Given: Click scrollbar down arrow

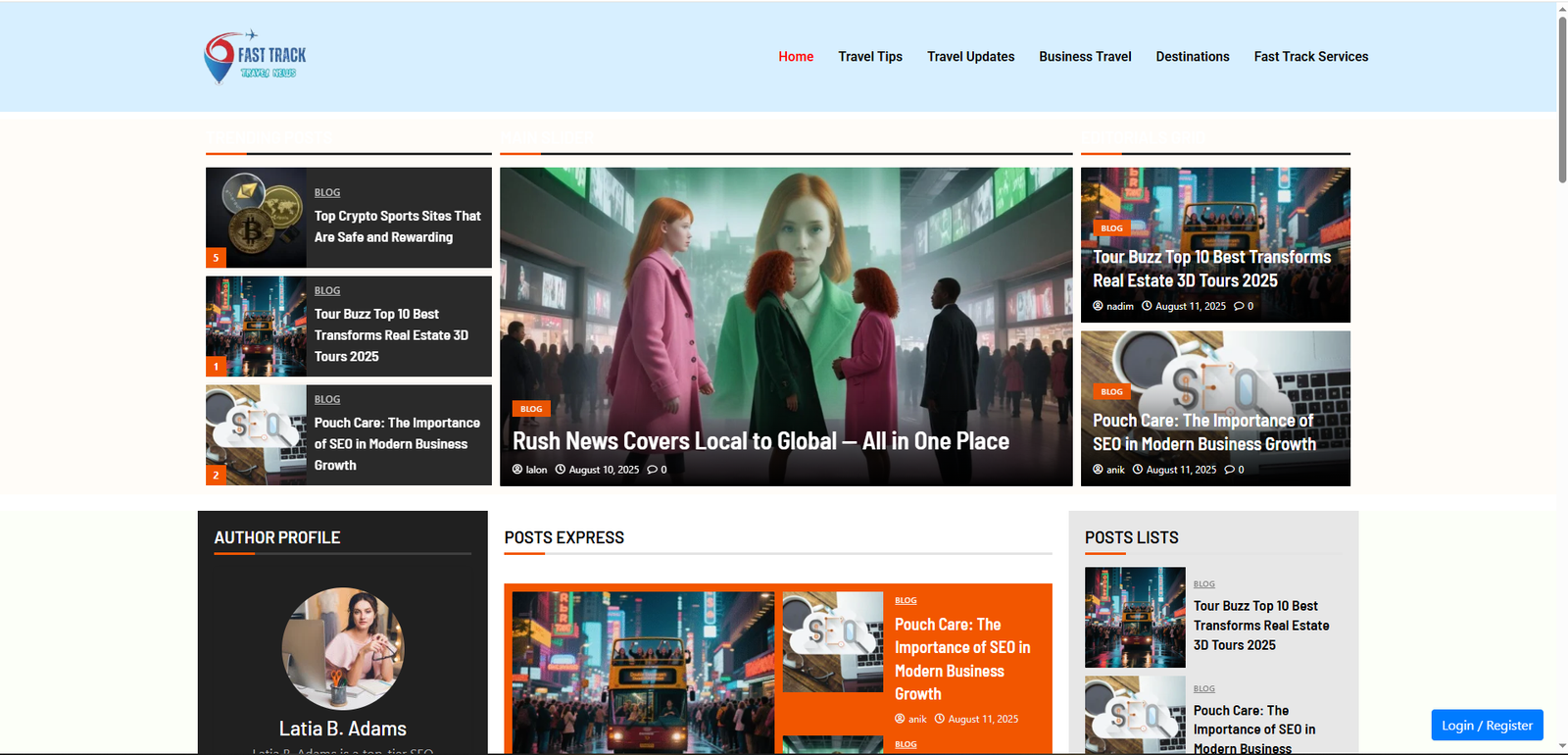Looking at the screenshot, I should [1562, 747].
